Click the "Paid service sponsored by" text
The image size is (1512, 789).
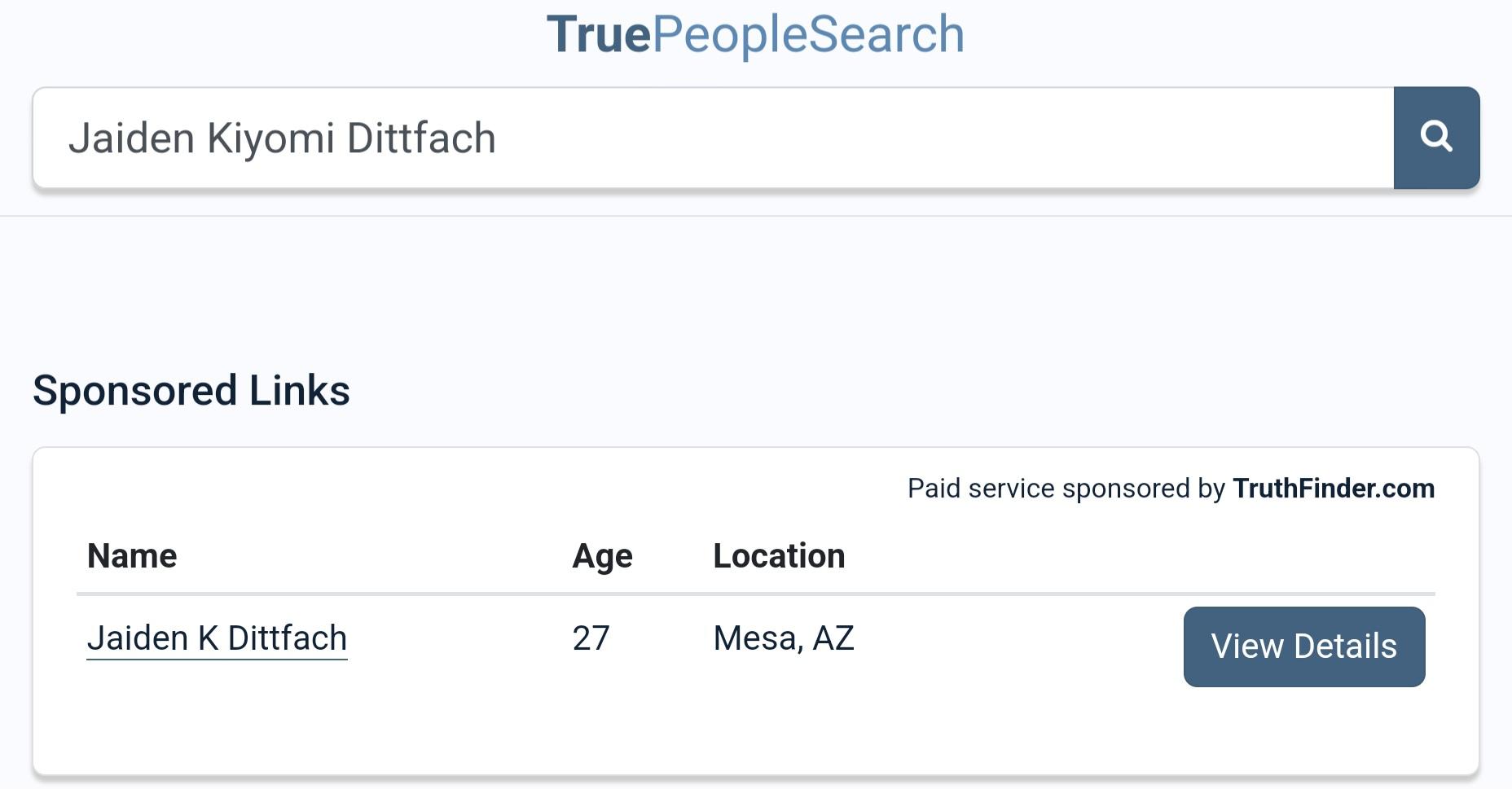click(x=1066, y=489)
